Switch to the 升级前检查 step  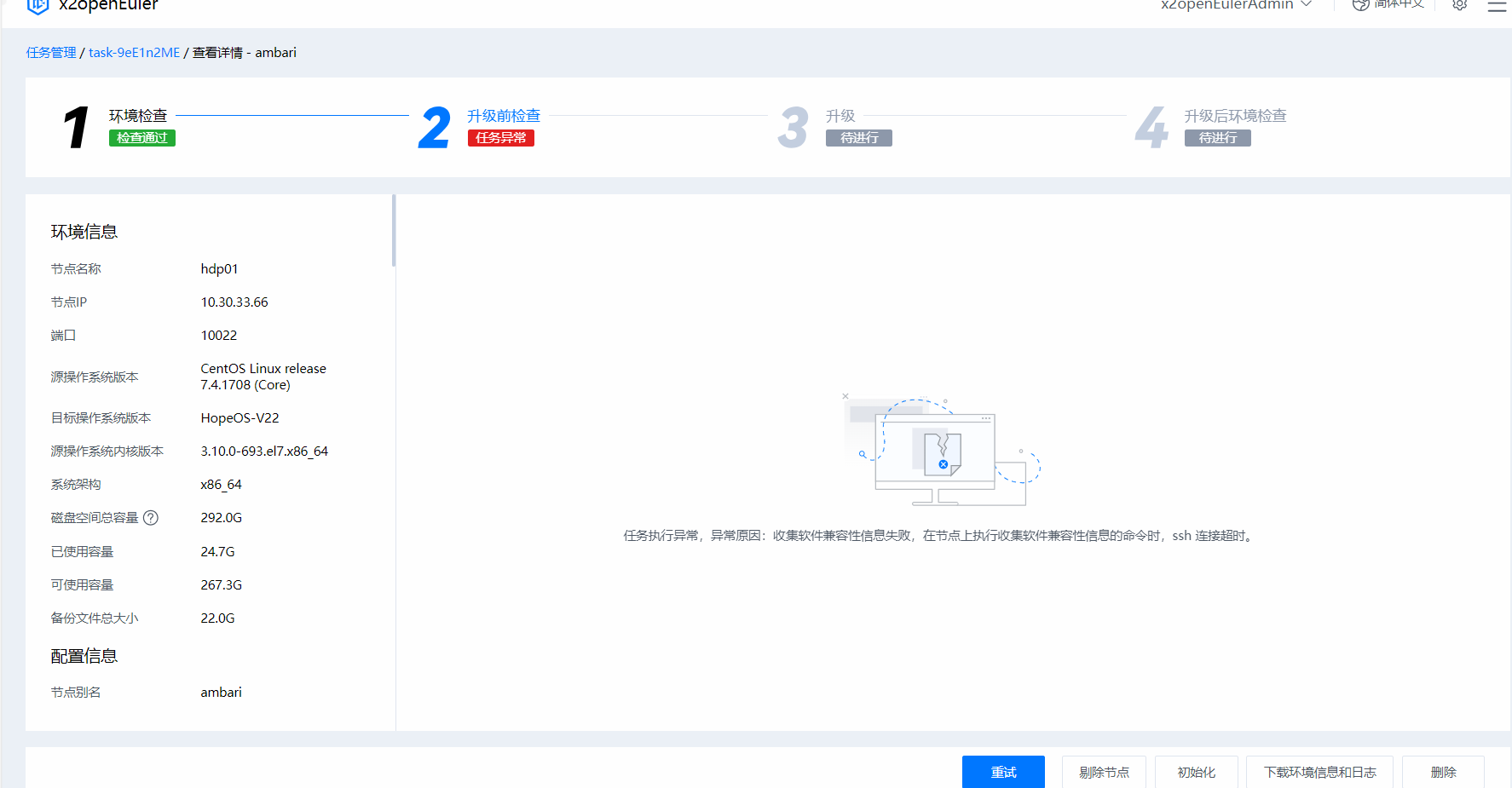503,116
